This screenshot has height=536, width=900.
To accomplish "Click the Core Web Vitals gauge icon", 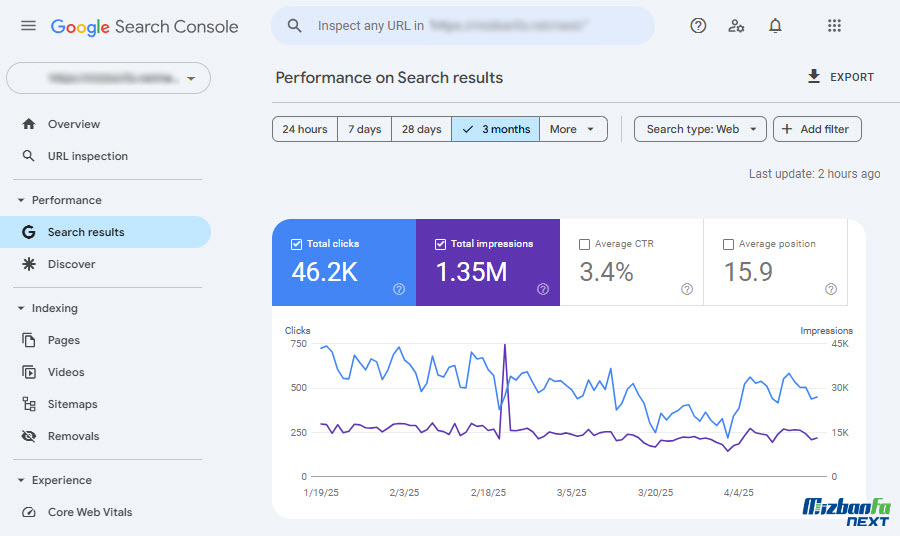I will point(29,512).
